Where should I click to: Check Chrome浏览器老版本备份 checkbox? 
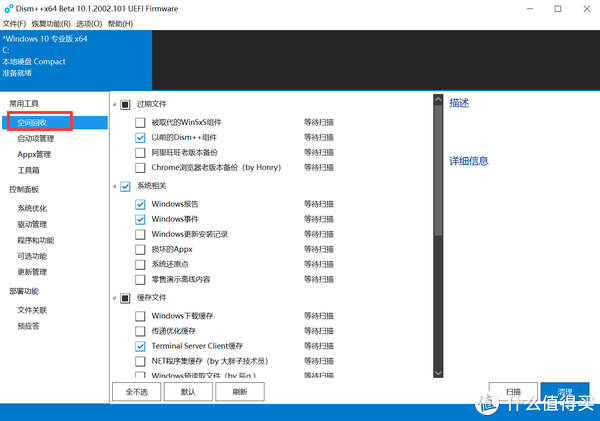click(140, 168)
